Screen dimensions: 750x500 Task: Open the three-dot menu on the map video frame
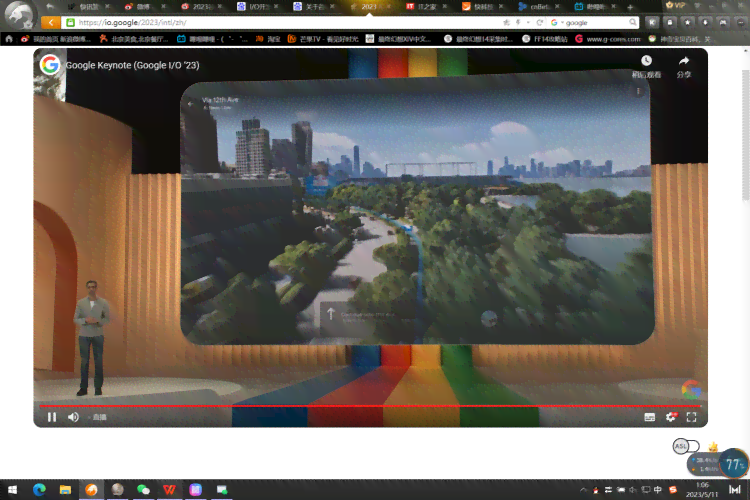pos(638,91)
